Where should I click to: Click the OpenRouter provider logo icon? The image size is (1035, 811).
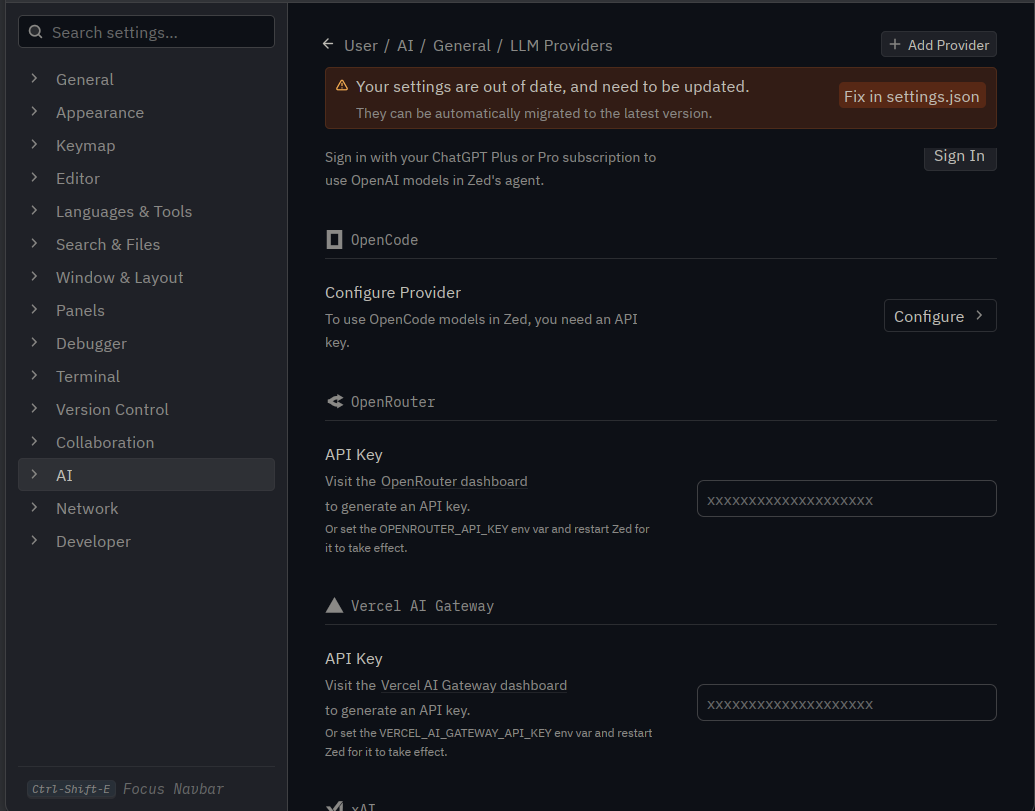tap(335, 401)
